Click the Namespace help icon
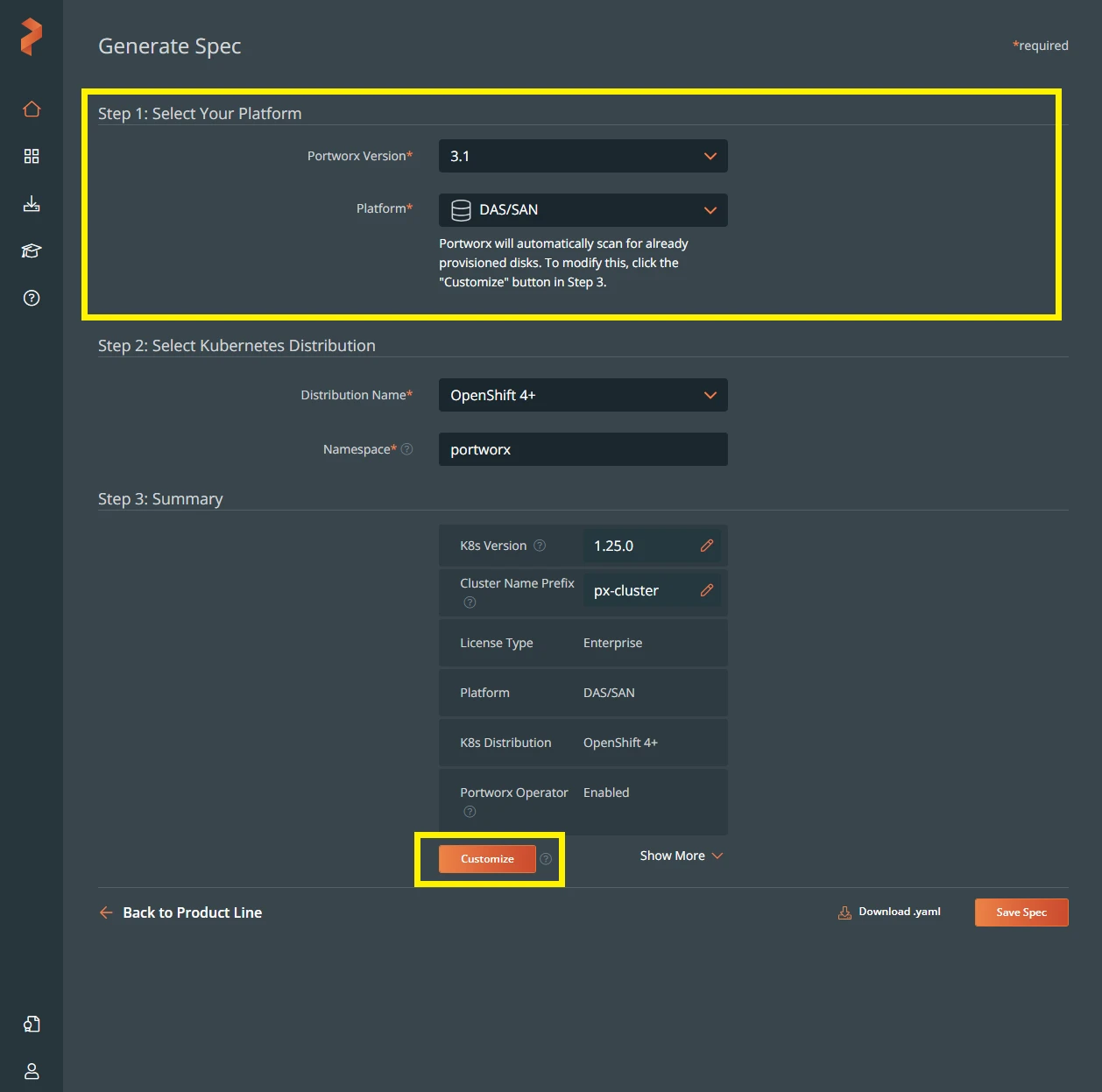This screenshot has height=1092, width=1102. (406, 449)
